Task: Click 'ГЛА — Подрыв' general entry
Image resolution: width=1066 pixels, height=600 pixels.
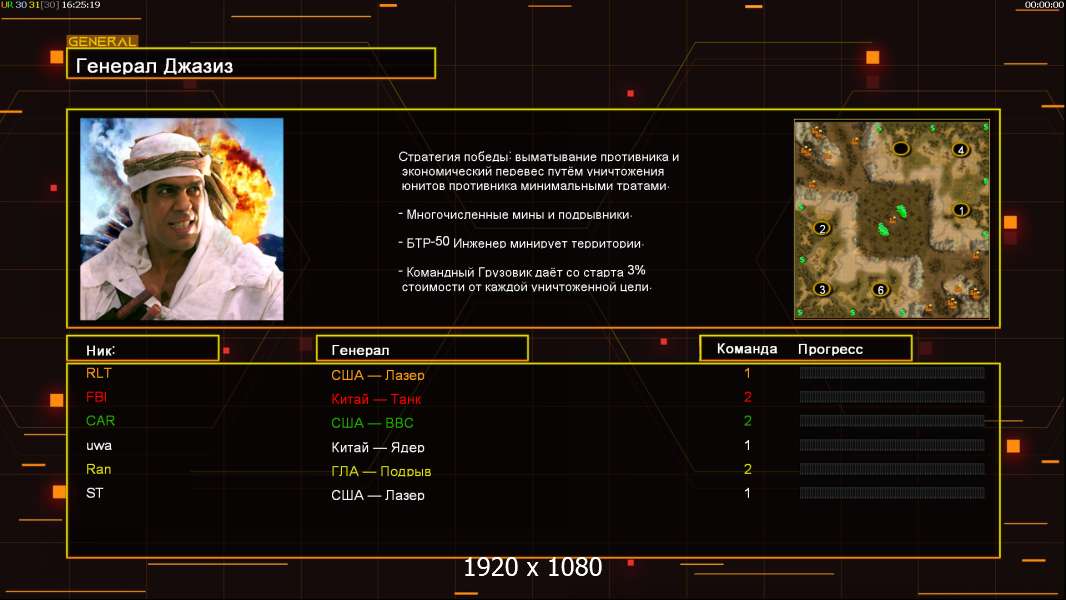Action: point(381,471)
